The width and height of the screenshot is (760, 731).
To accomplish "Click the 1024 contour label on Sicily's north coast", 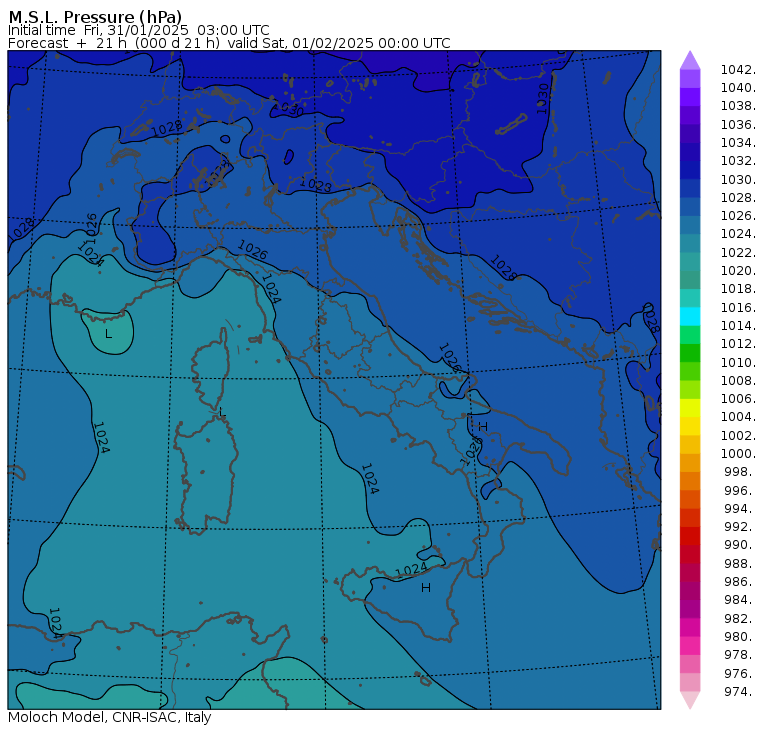I will [412, 569].
